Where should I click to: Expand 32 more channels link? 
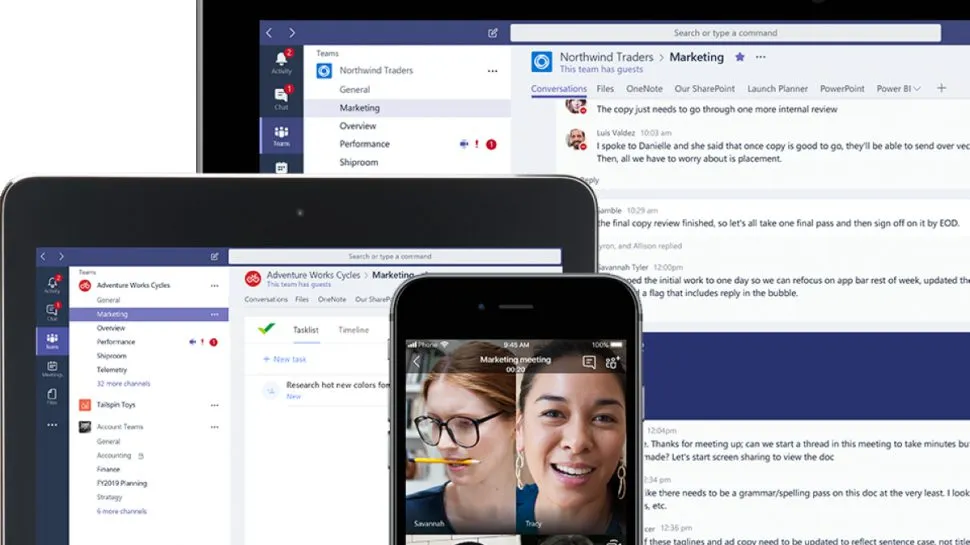click(123, 384)
